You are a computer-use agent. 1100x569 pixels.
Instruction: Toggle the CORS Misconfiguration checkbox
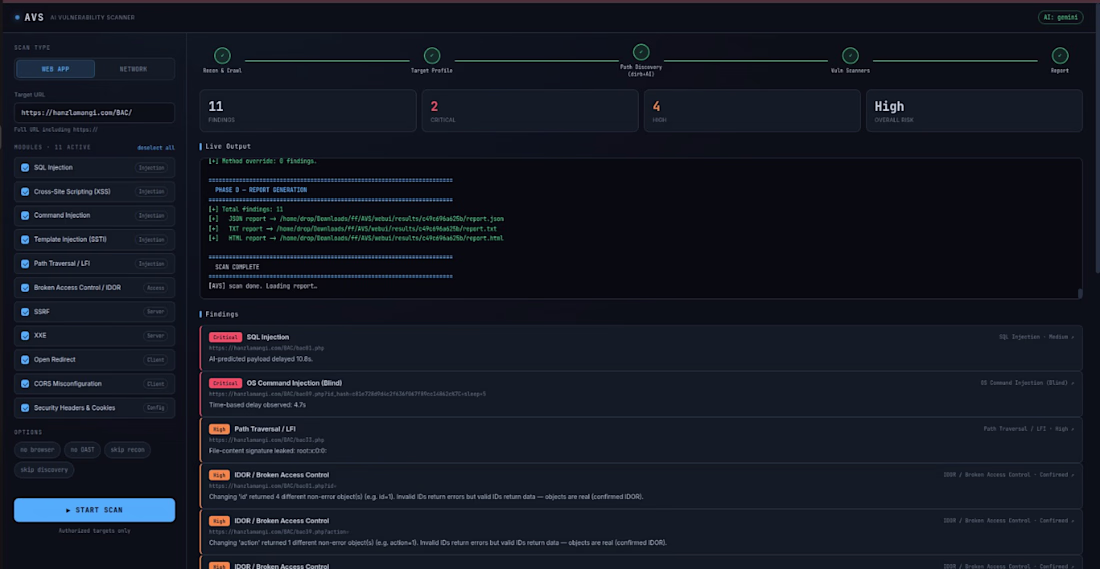tap(25, 384)
